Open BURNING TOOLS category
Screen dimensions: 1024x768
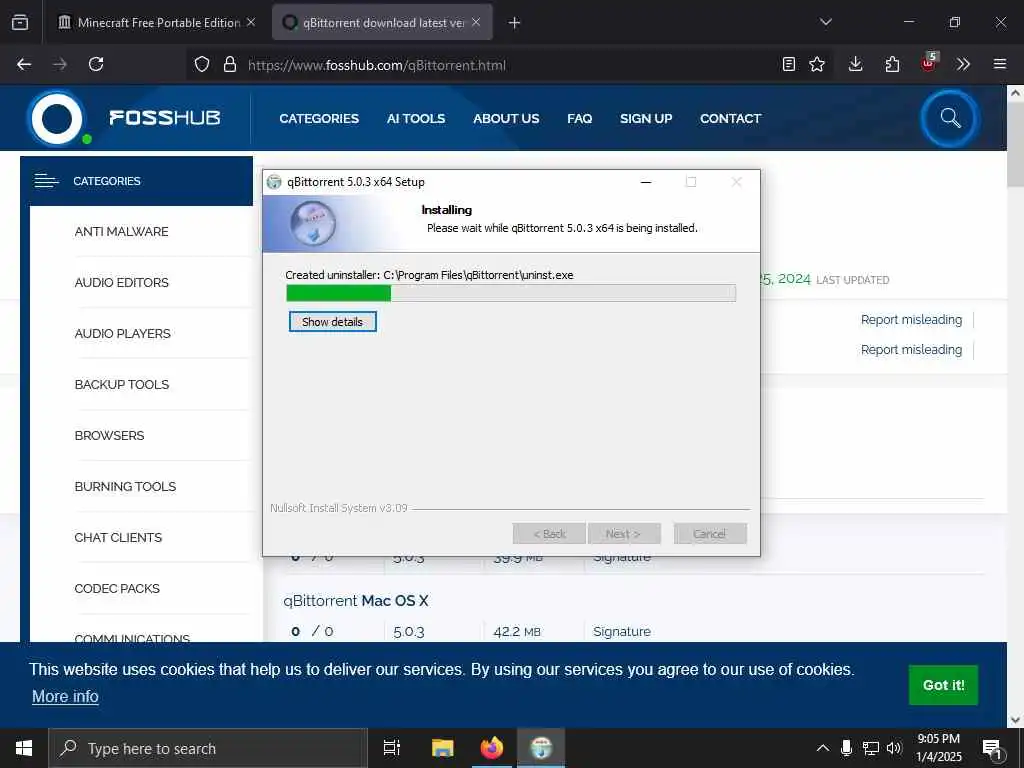[x=125, y=487]
